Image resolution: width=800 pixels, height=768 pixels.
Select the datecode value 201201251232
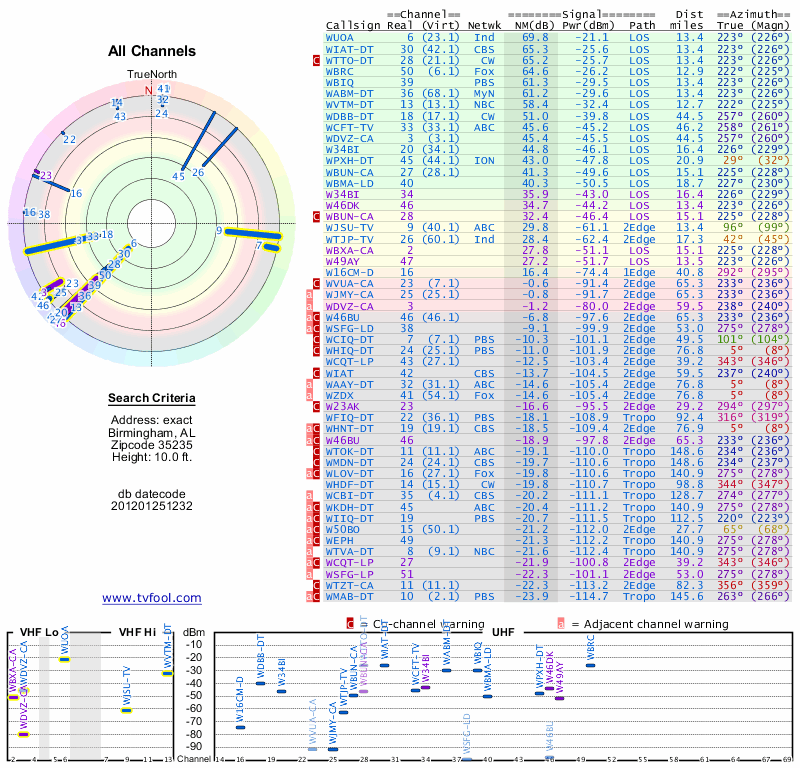tap(152, 506)
